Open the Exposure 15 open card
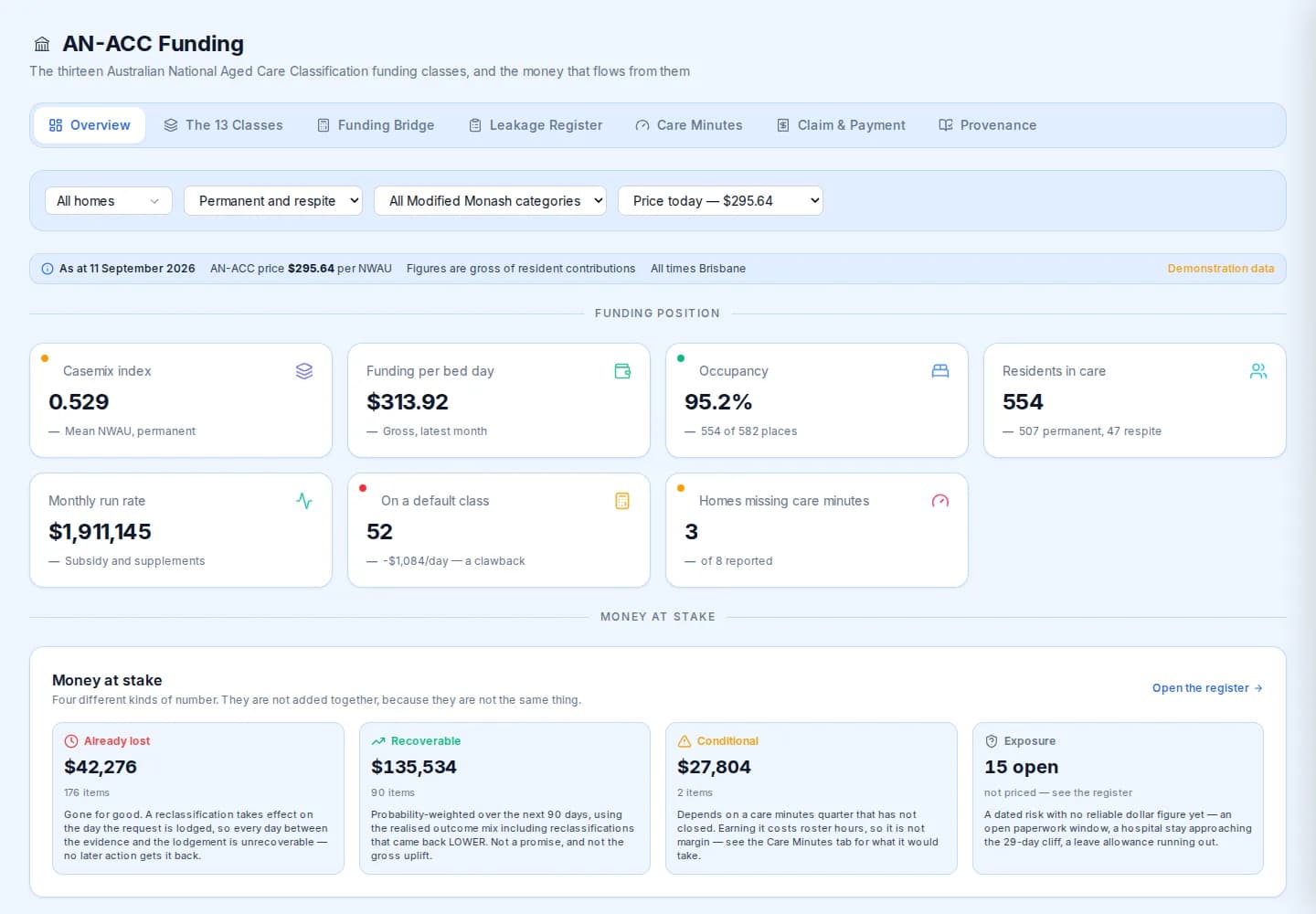The width and height of the screenshot is (1316, 914). [x=1118, y=799]
